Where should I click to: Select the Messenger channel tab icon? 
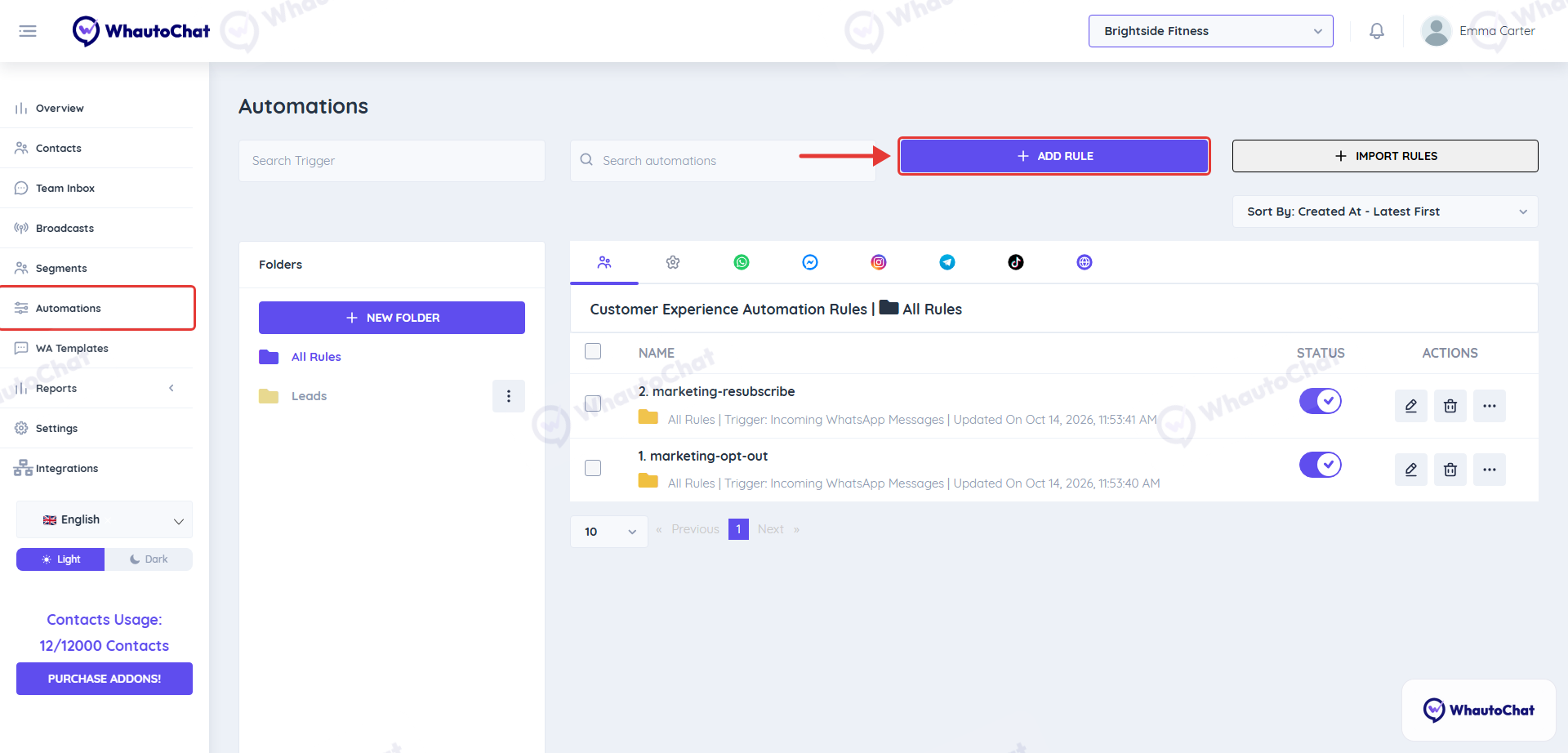(x=810, y=262)
